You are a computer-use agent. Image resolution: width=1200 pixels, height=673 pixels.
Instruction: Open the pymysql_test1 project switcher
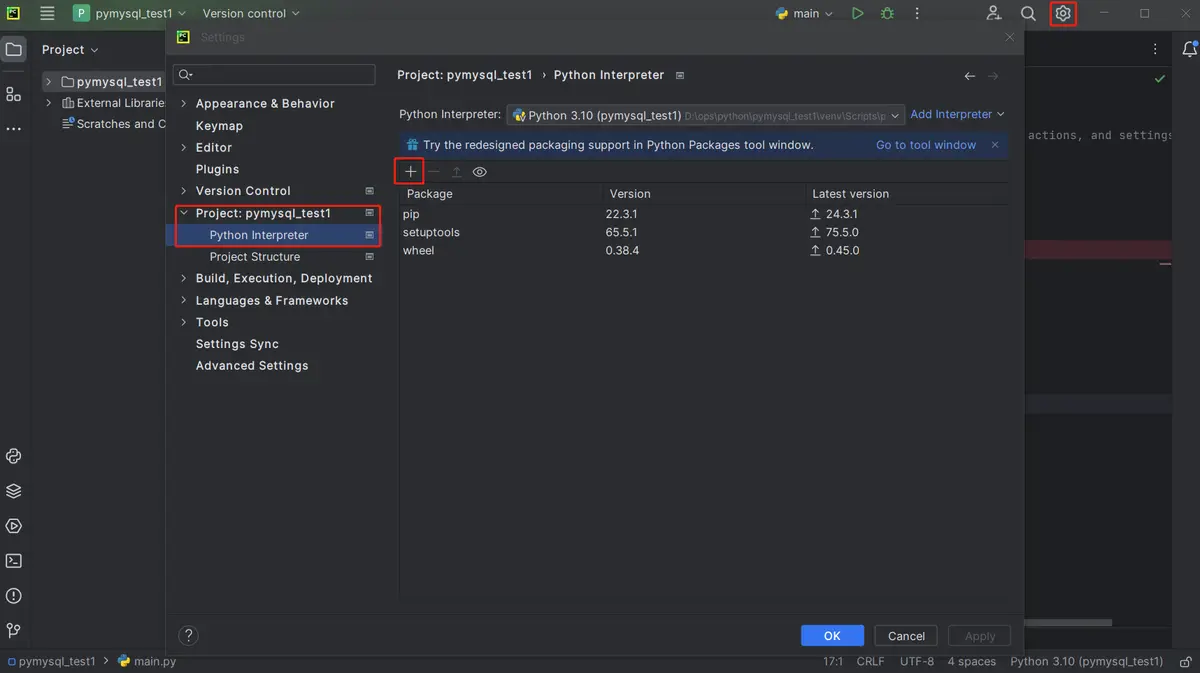click(130, 14)
